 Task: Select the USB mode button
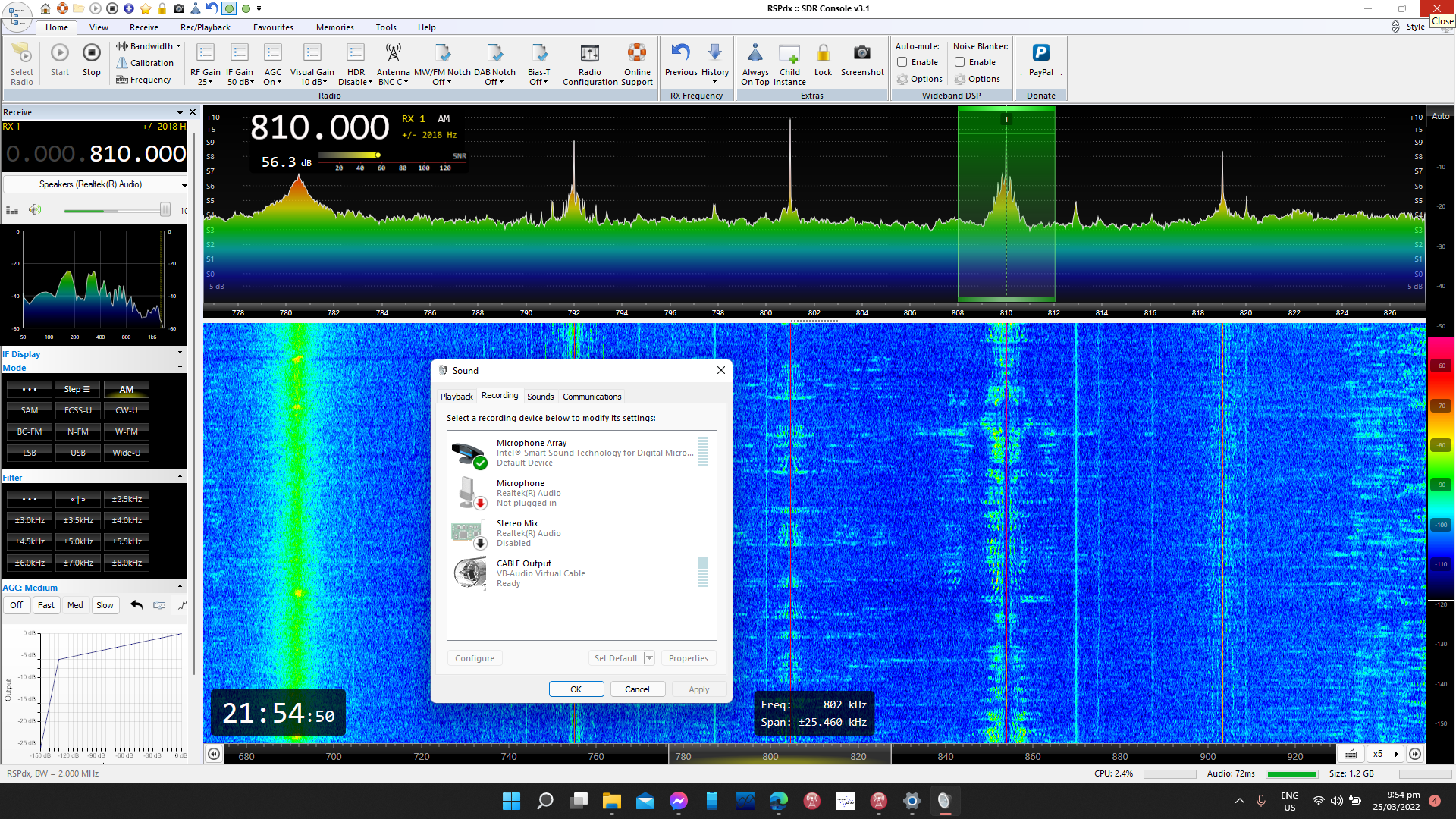tap(78, 453)
